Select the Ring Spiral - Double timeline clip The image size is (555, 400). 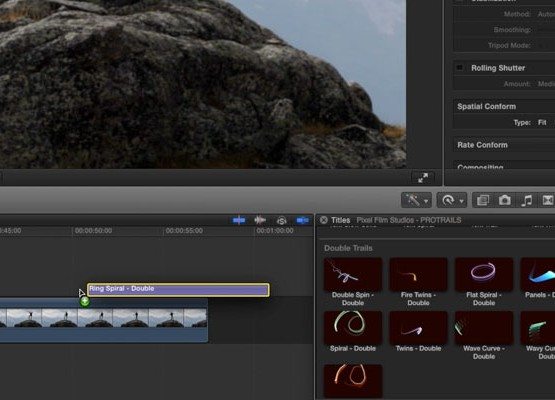click(178, 290)
